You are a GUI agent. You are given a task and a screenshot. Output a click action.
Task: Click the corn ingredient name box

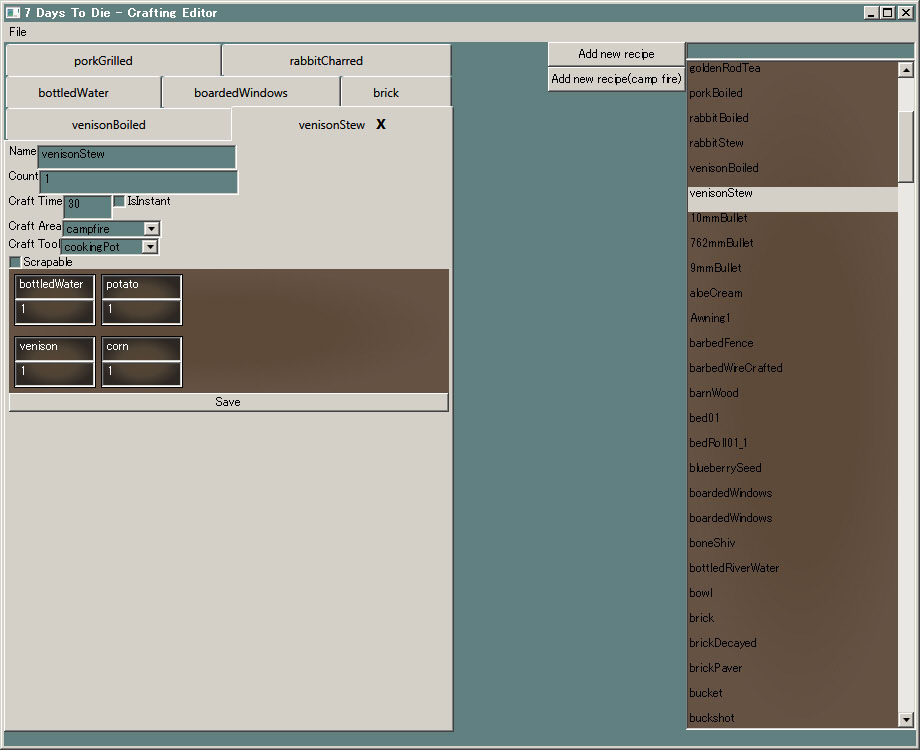pos(141,349)
